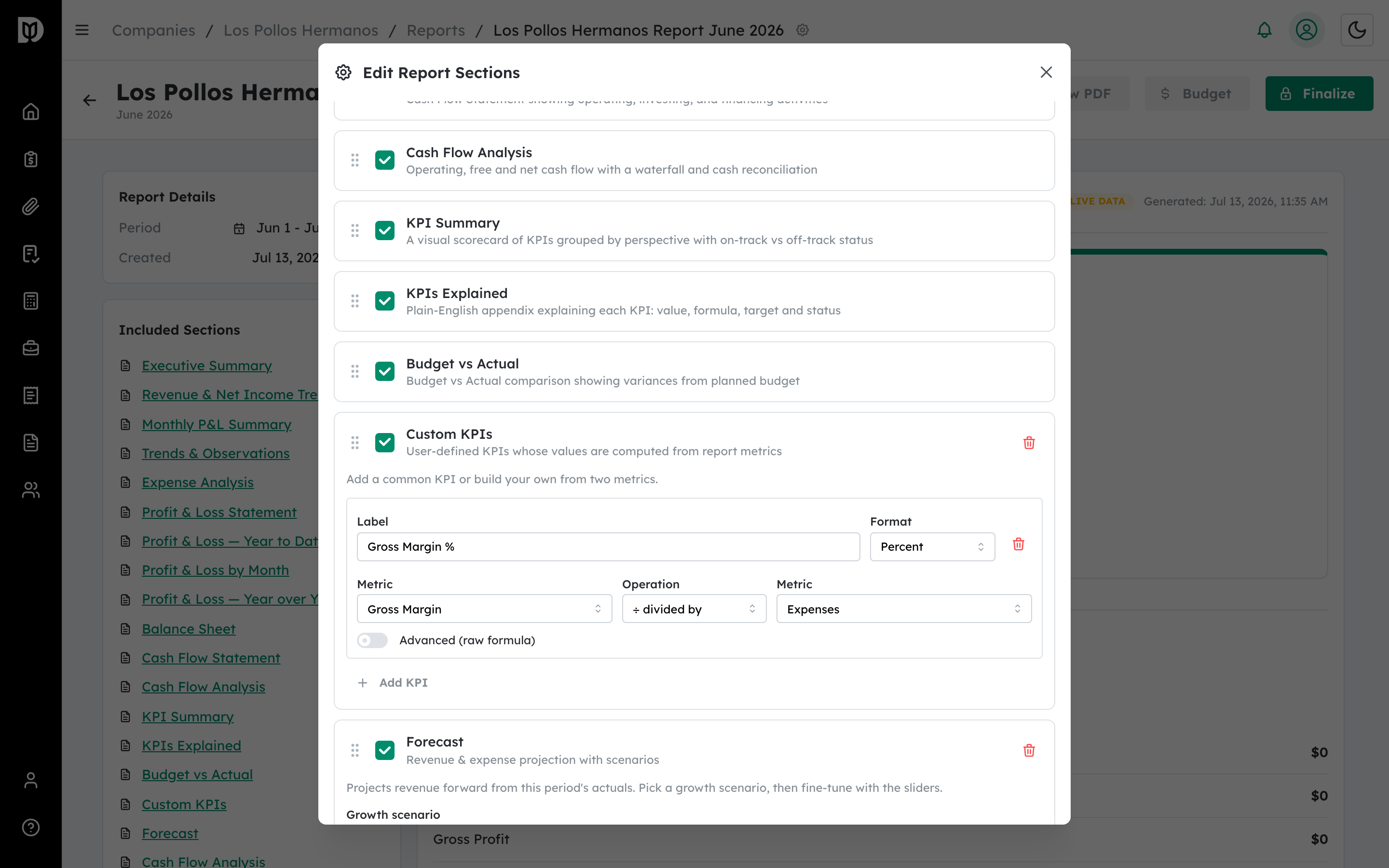The width and height of the screenshot is (1389, 868).
Task: Open Executive Summary section link
Action: 206,366
